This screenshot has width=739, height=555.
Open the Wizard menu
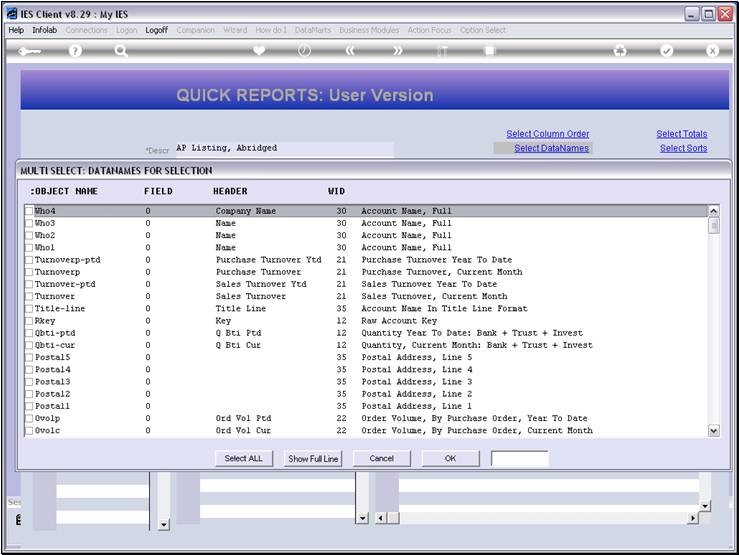click(x=235, y=30)
